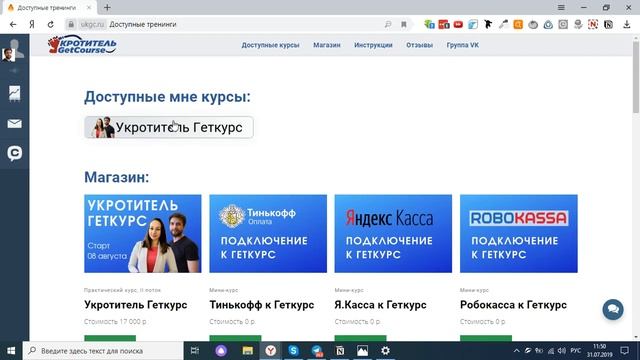640x360 pixels.
Task: Open the Windows notification center
Action: (x=624, y=351)
